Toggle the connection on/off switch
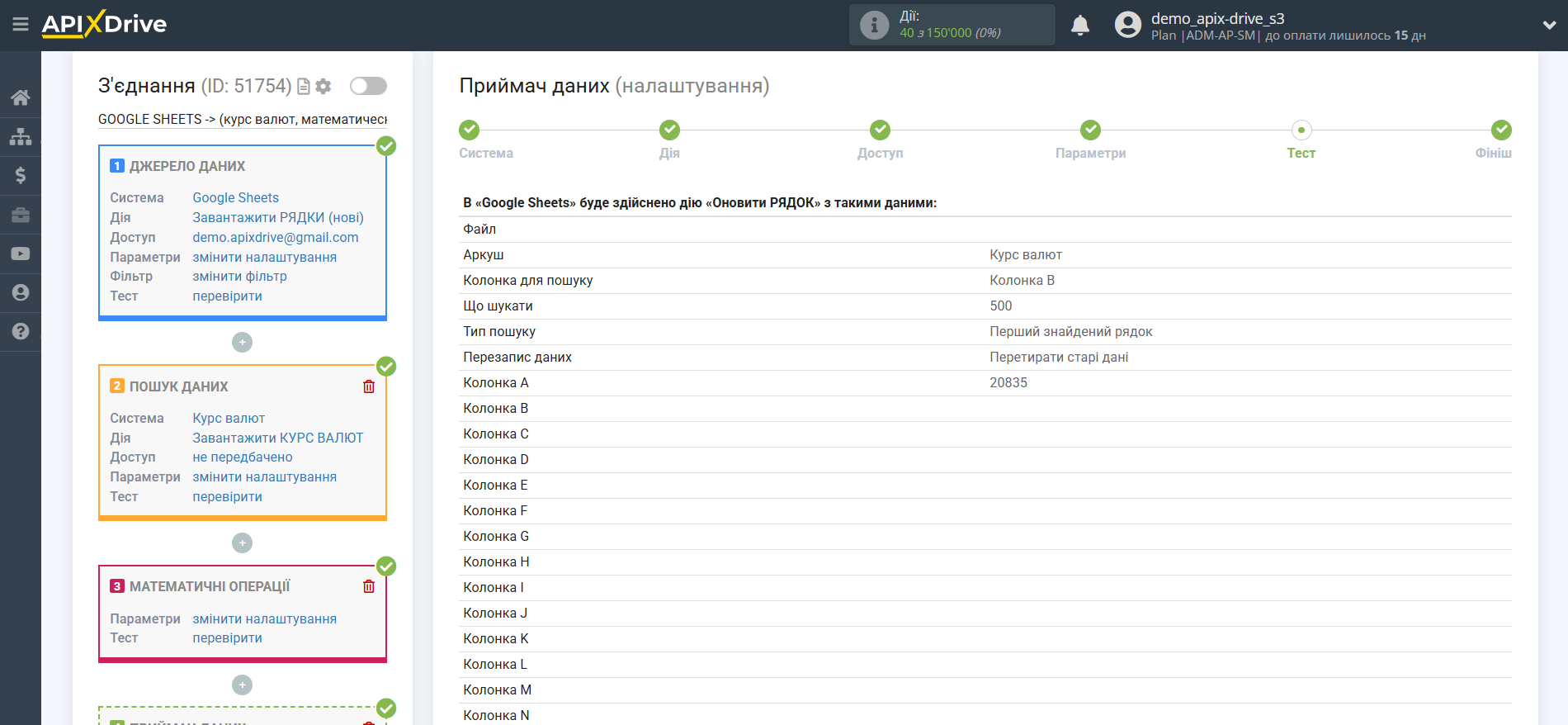1568x725 pixels. 368,86
